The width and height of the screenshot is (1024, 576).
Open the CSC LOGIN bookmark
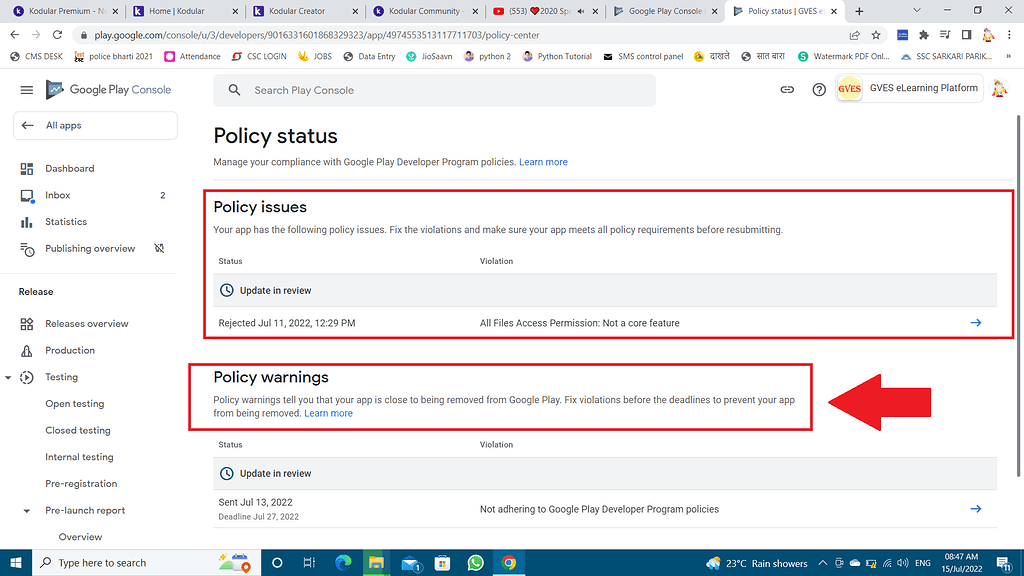[259, 57]
